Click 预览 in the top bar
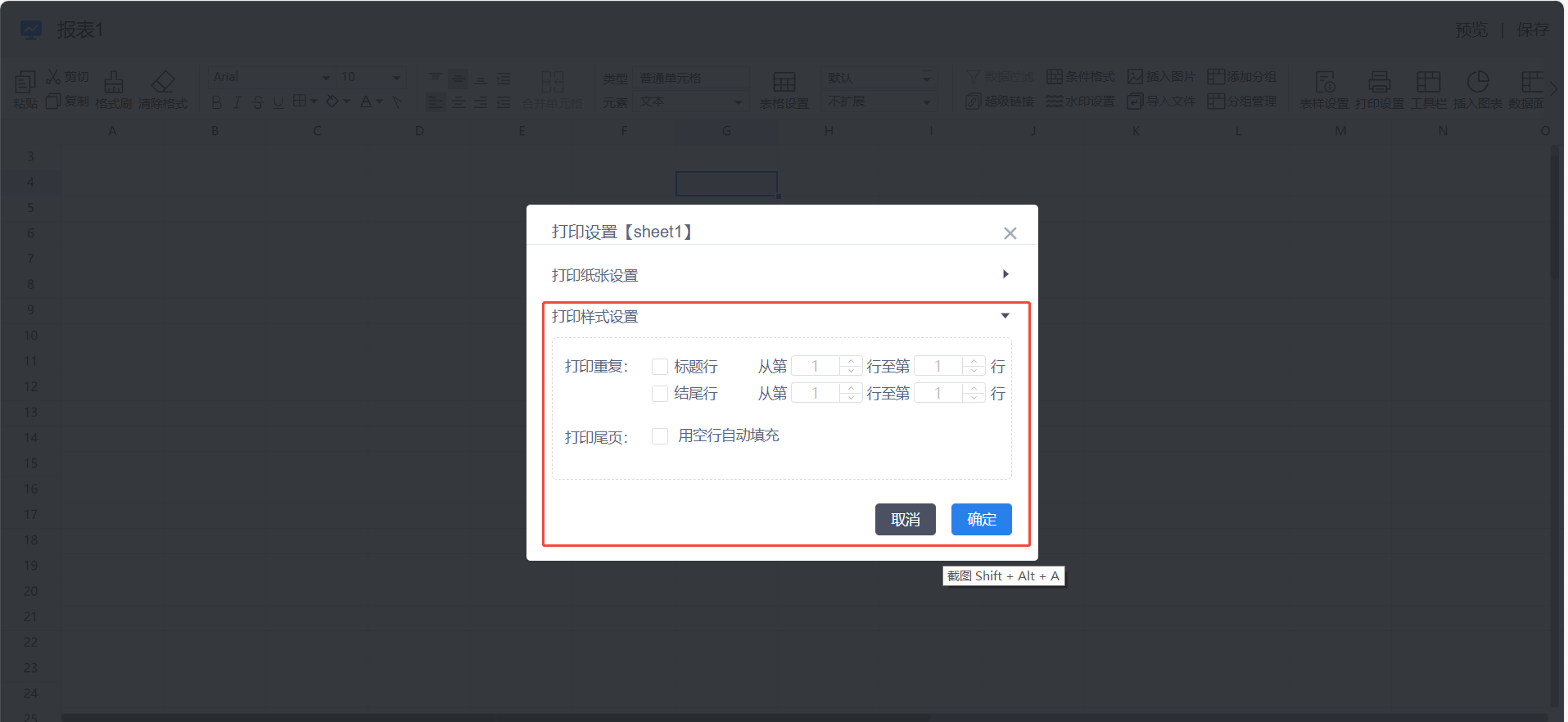The image size is (1568, 722). pos(1471,30)
